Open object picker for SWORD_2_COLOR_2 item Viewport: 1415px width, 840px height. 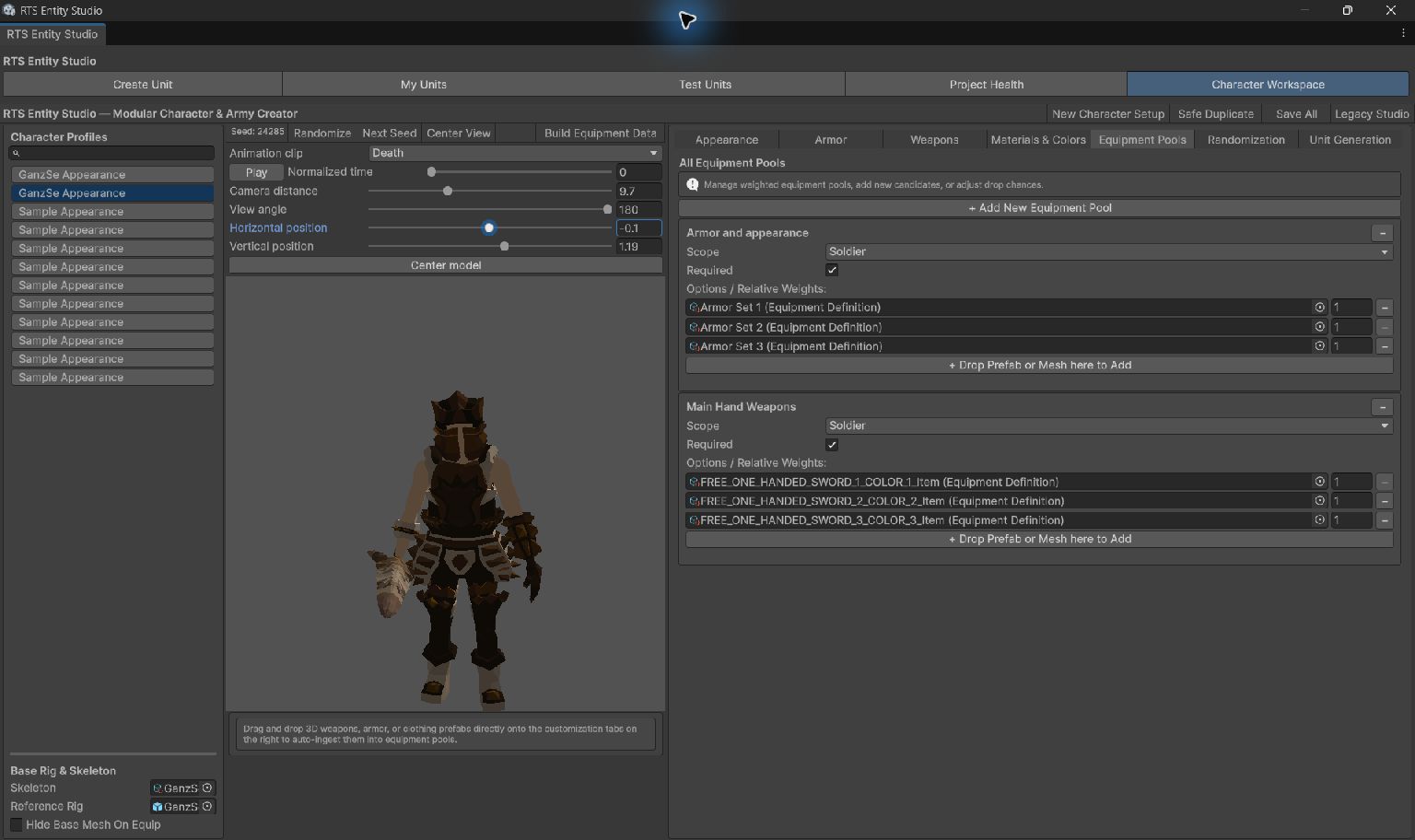1319,501
